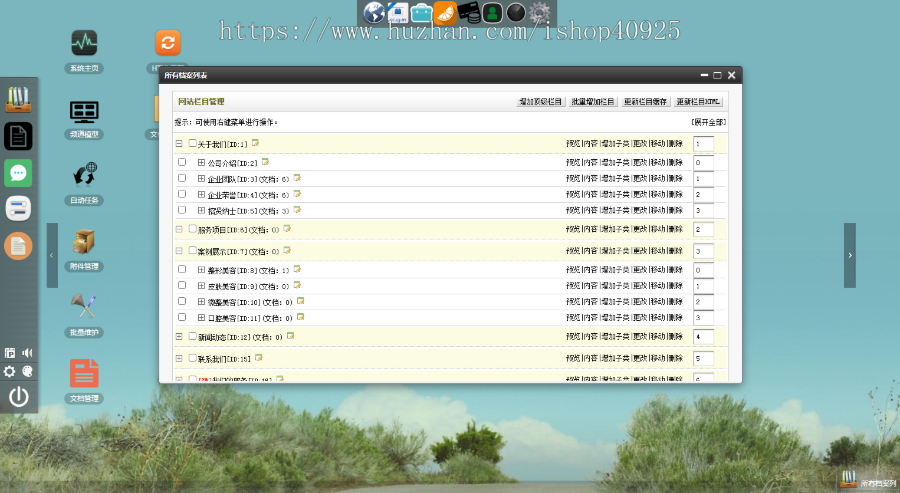The width and height of the screenshot is (900, 493).
Task: Open the palette theme icon in left dock
Action: tap(27, 372)
